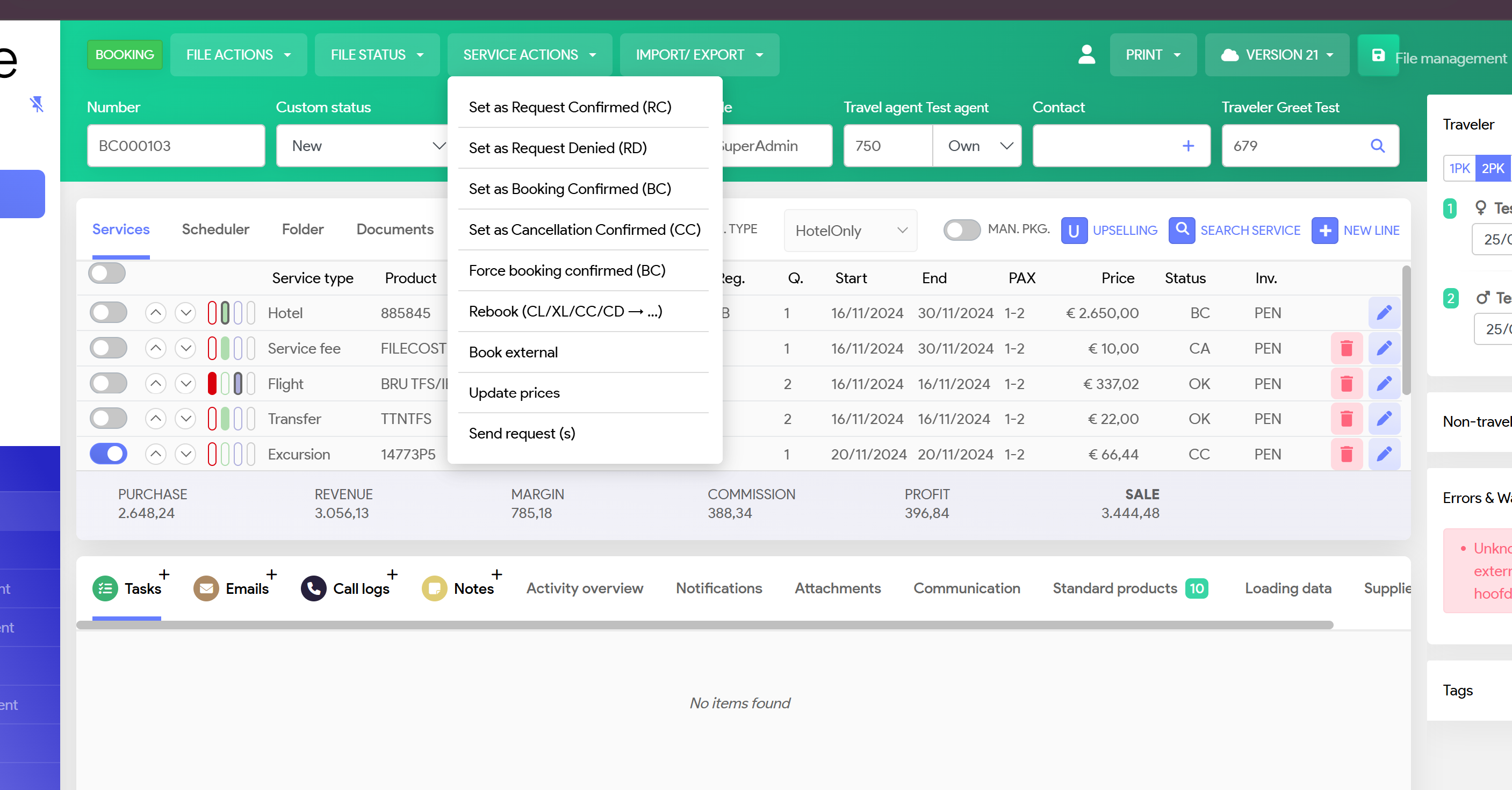This screenshot has width=1512, height=790.
Task: Click the user profile icon
Action: (x=1086, y=55)
